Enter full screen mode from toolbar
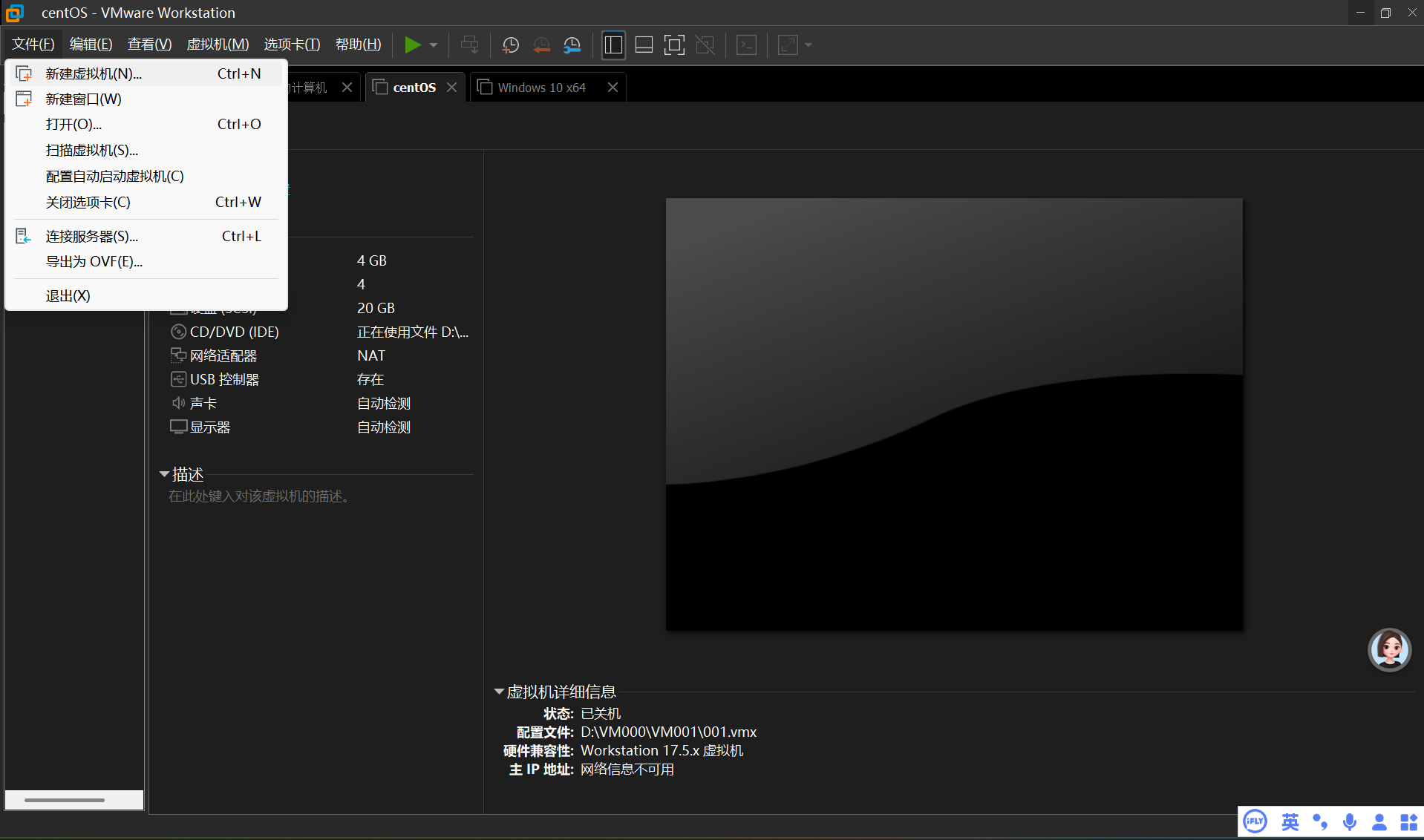The width and height of the screenshot is (1424, 840). tap(674, 45)
